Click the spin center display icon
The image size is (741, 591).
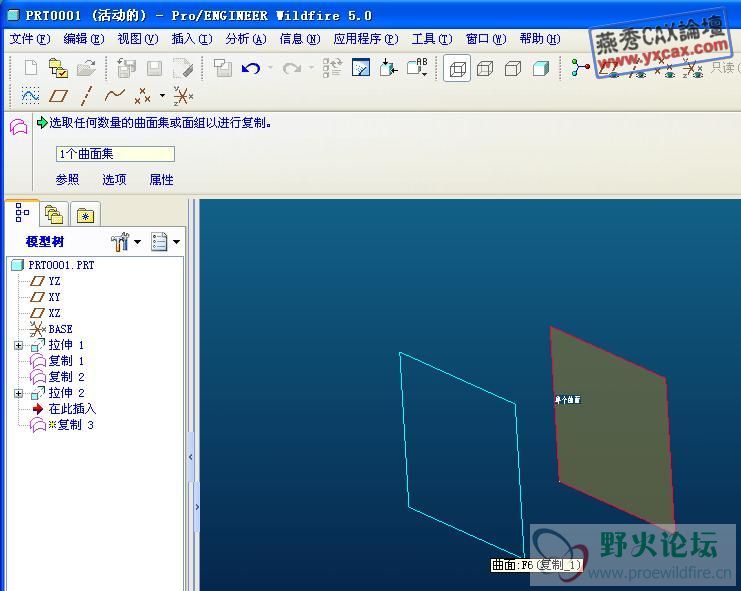click(x=580, y=68)
